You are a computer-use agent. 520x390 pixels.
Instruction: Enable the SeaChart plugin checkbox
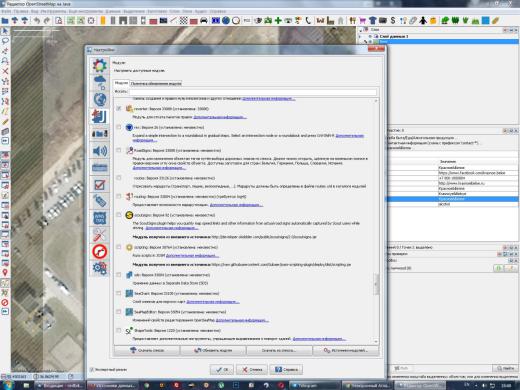point(119,293)
